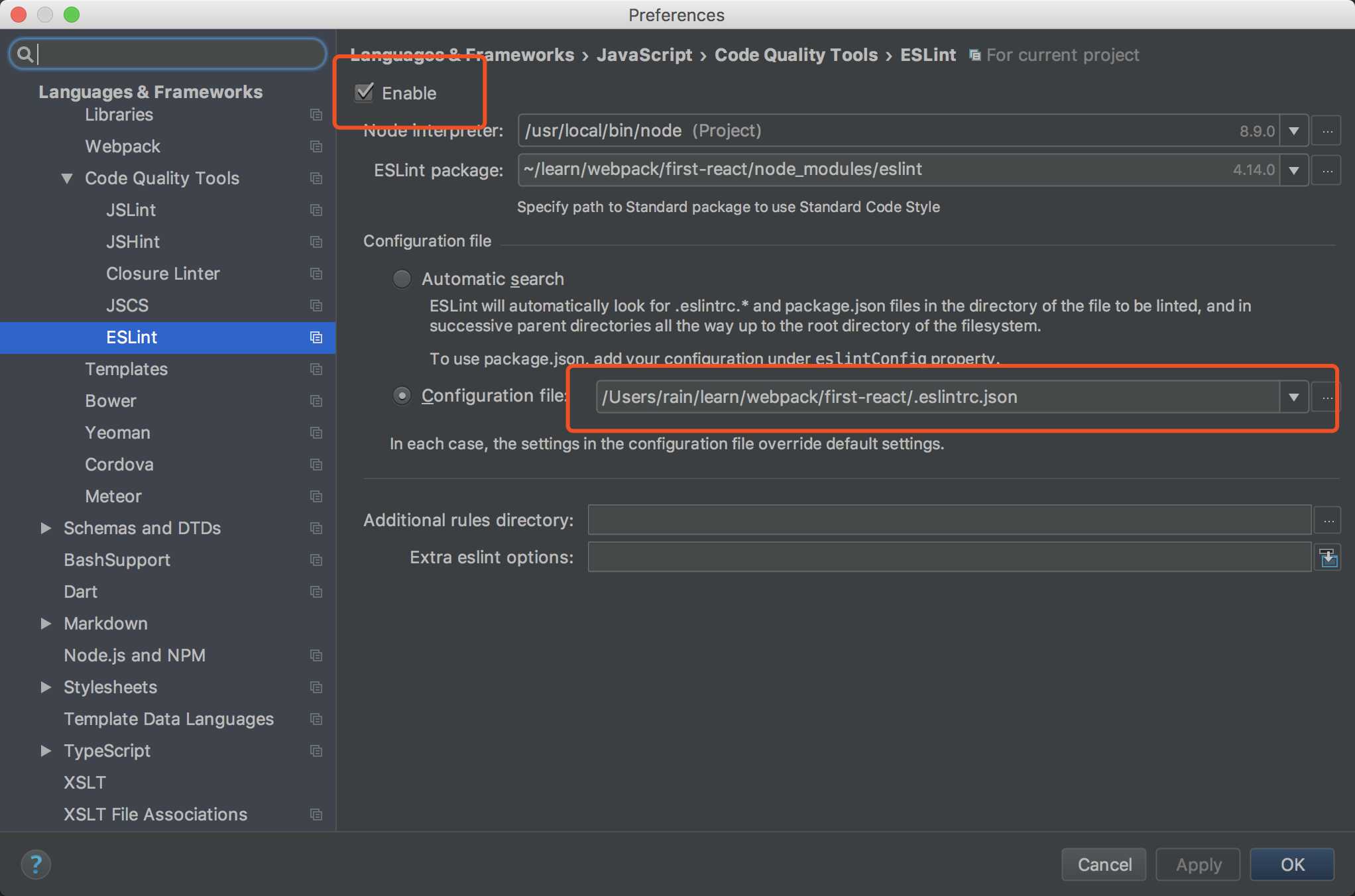Click the Additional rules directory input field

pos(949,520)
